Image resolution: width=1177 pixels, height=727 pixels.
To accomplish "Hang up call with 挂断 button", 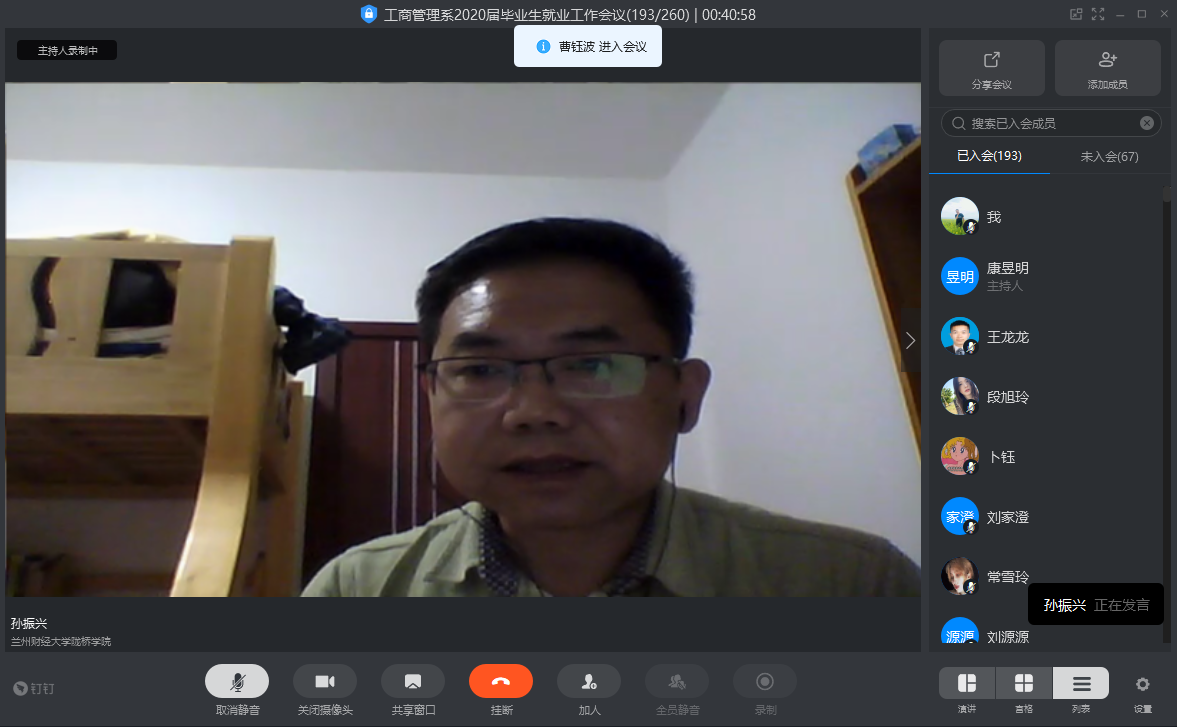I will (x=501, y=681).
